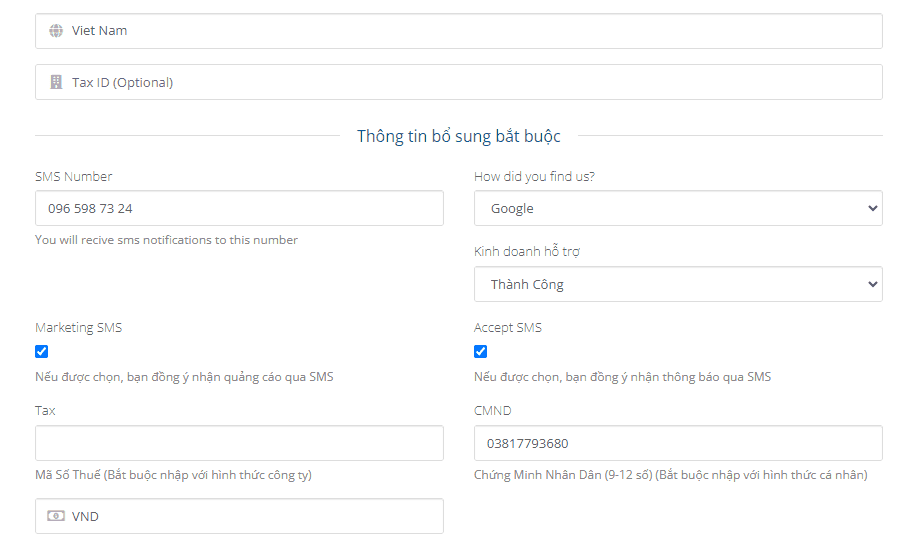Click the SMS Number label
This screenshot has width=915, height=550.
point(74,177)
